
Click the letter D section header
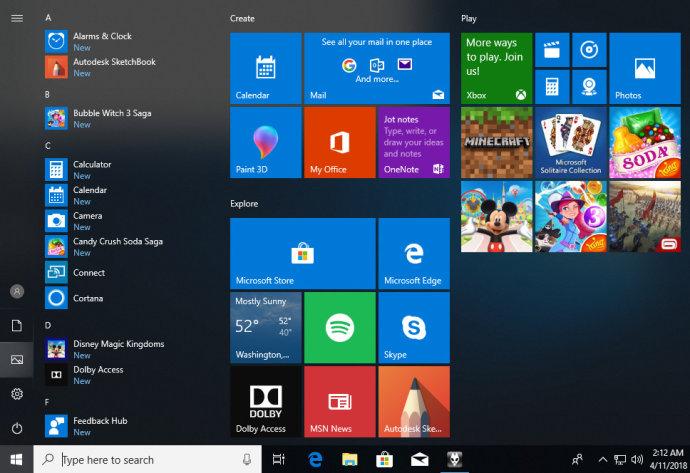pos(48,325)
